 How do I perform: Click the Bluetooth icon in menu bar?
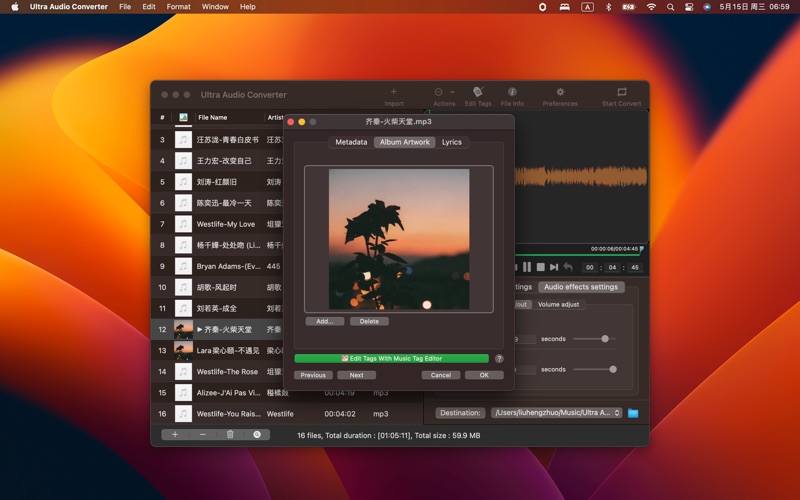pos(608,7)
